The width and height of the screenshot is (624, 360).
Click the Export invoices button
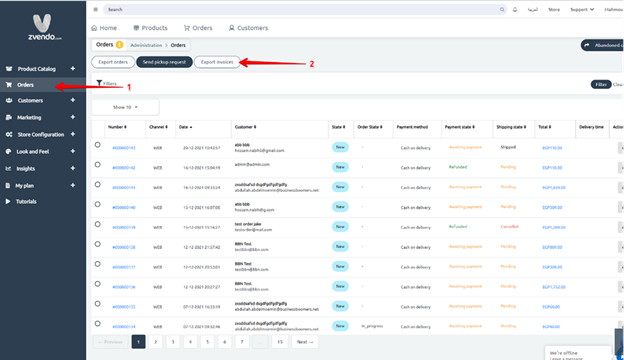click(217, 62)
